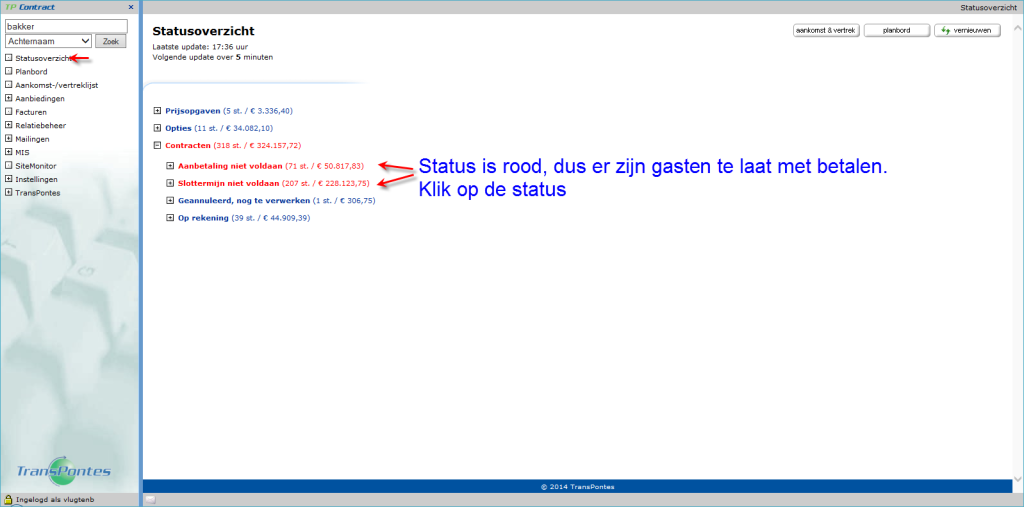The width and height of the screenshot is (1024, 507).
Task: Close the TP Contract sidebar panel
Action: pyautogui.click(x=131, y=7)
